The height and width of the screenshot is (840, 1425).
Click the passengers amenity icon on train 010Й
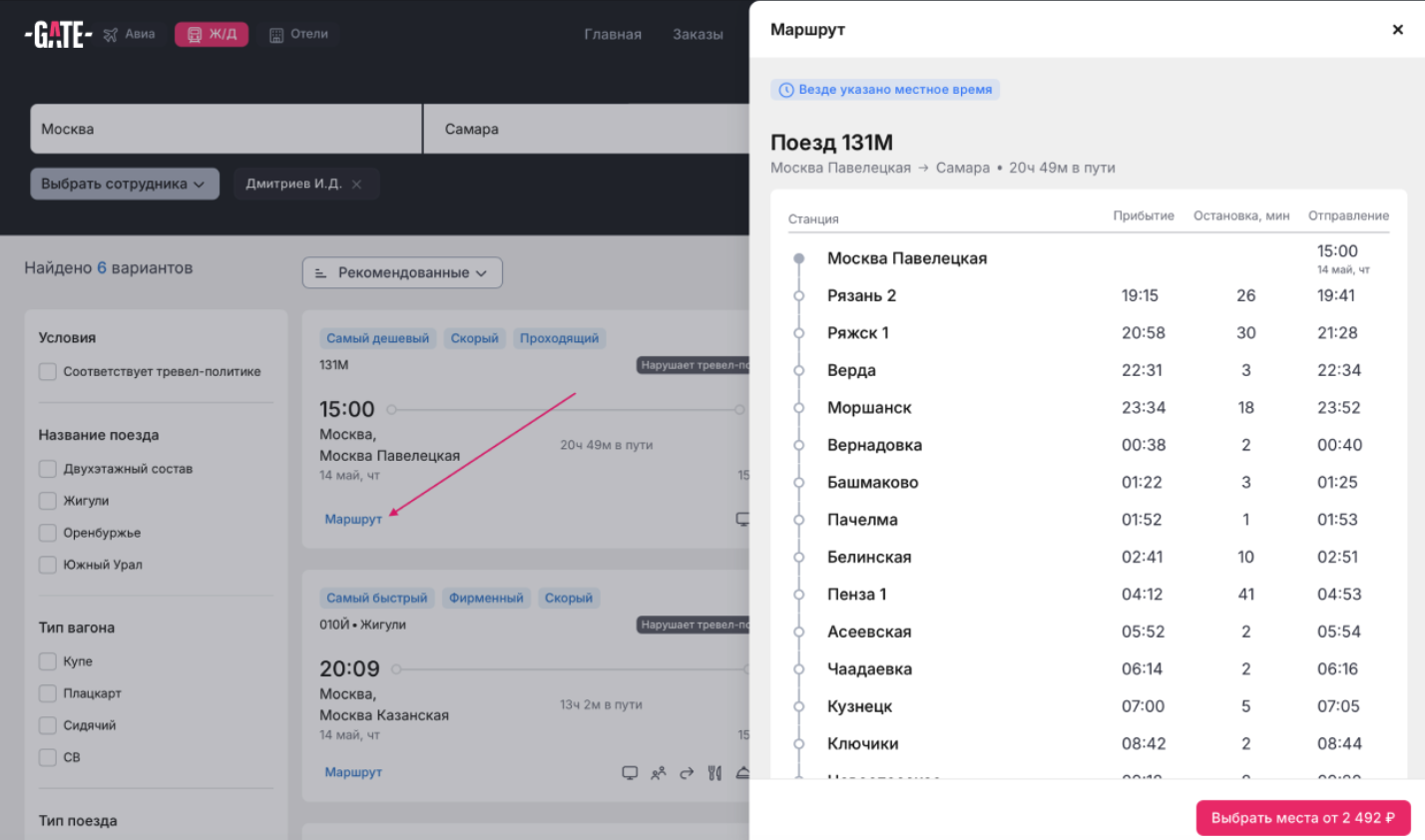click(x=659, y=773)
